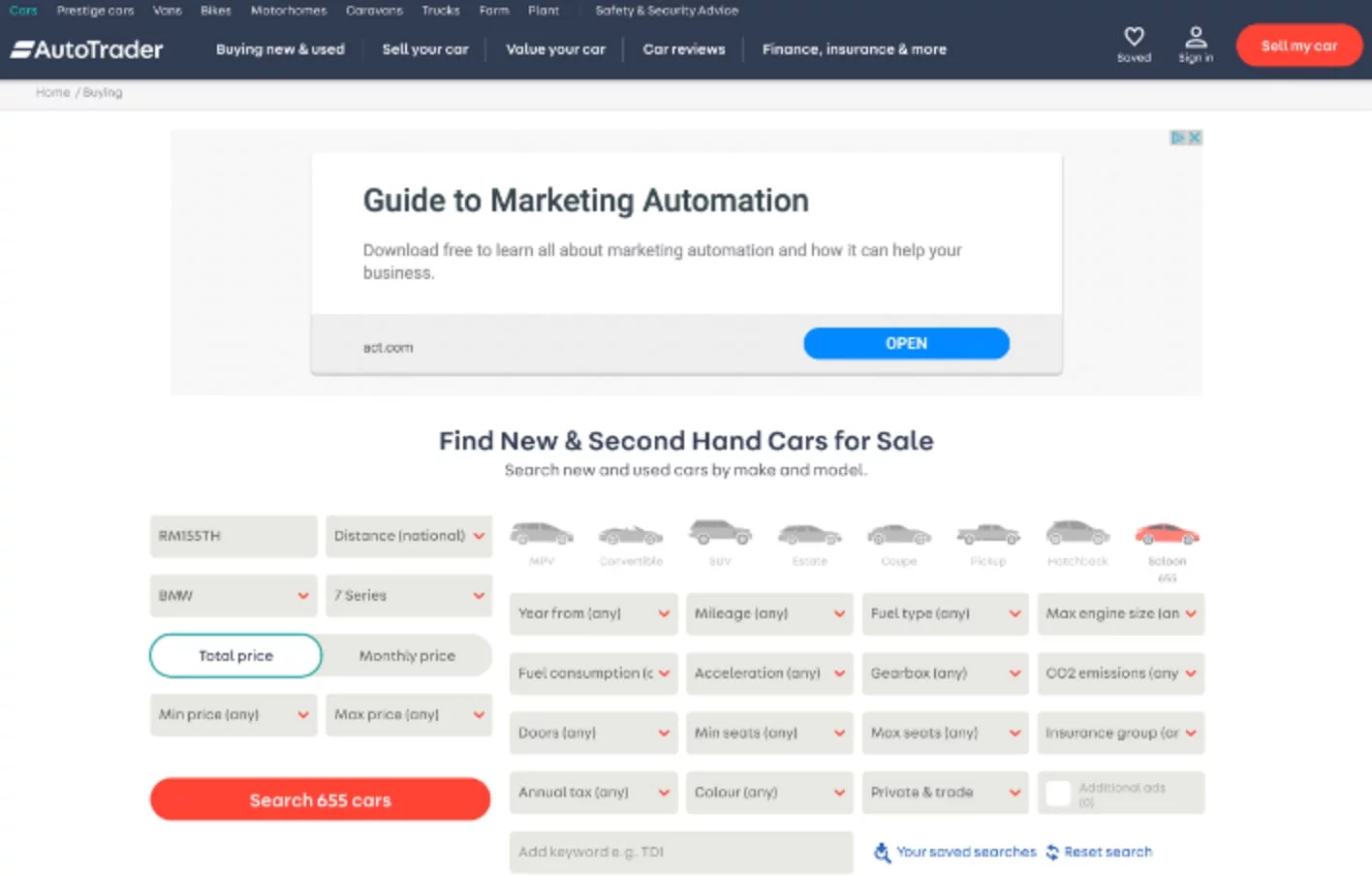Screen dimensions: 1372x876
Task: Select the Coupe body type icon
Action: coord(898,535)
